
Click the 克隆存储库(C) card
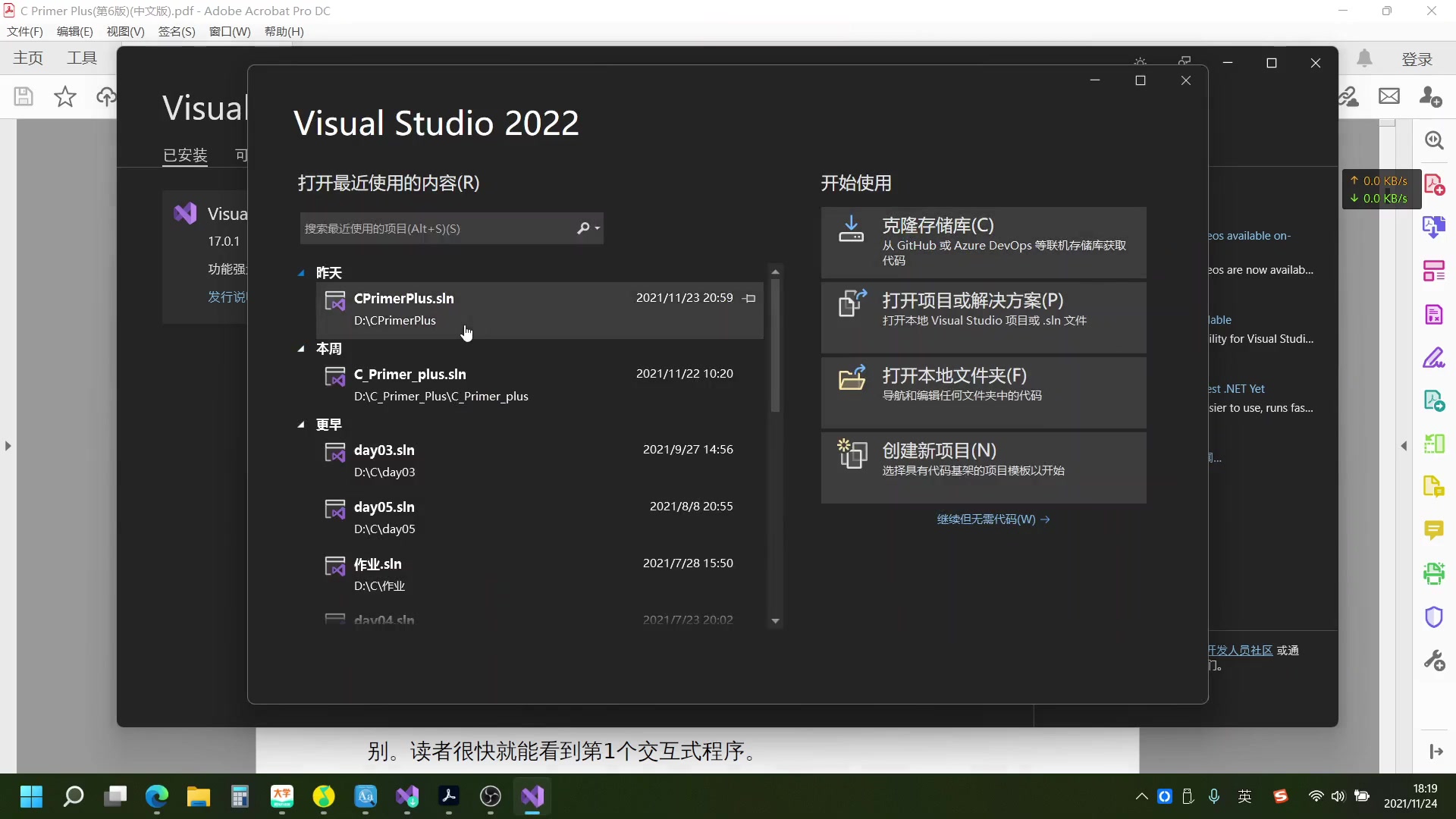[x=984, y=243]
